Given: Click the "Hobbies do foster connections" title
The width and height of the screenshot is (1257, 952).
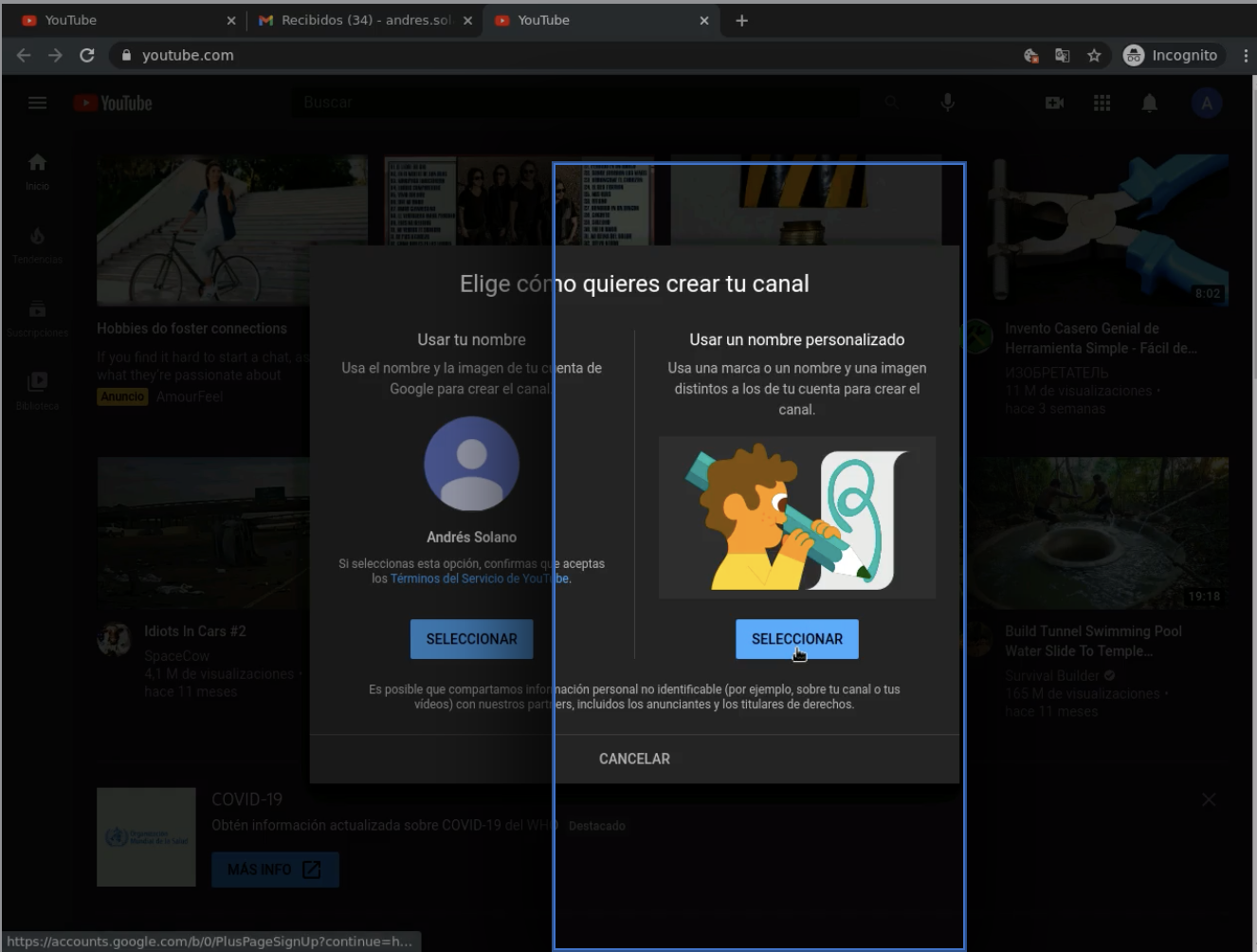Looking at the screenshot, I should pyautogui.click(x=191, y=328).
